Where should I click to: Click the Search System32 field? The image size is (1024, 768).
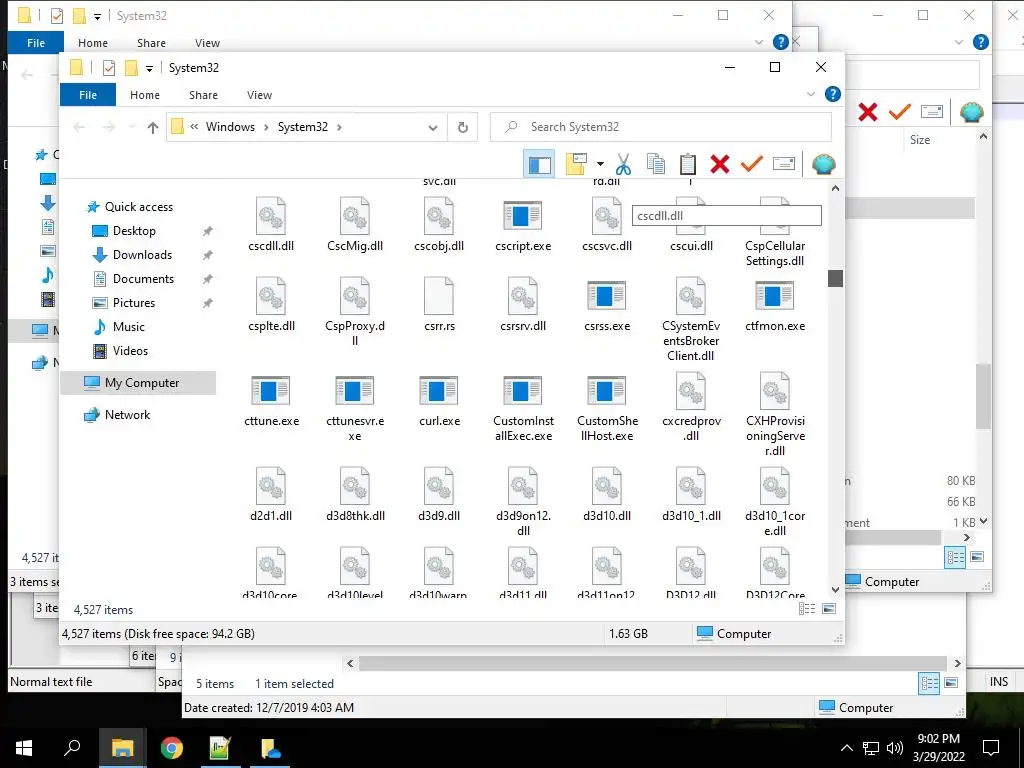(661, 127)
